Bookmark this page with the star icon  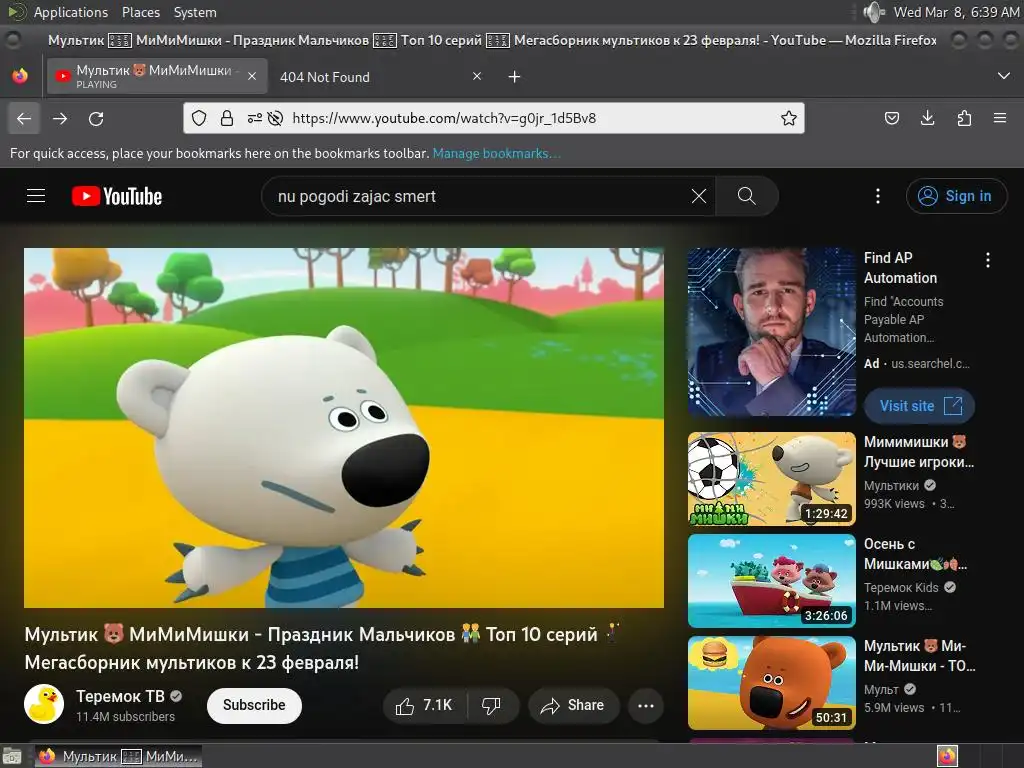[788, 118]
